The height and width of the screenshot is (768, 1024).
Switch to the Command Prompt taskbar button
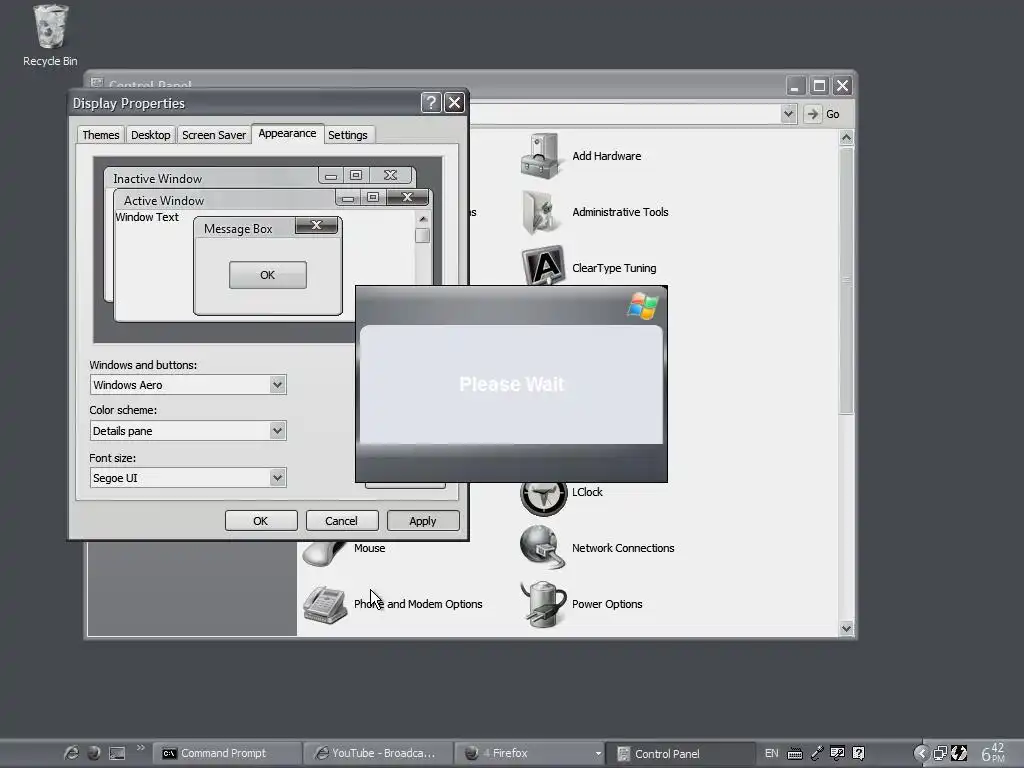pyautogui.click(x=227, y=753)
